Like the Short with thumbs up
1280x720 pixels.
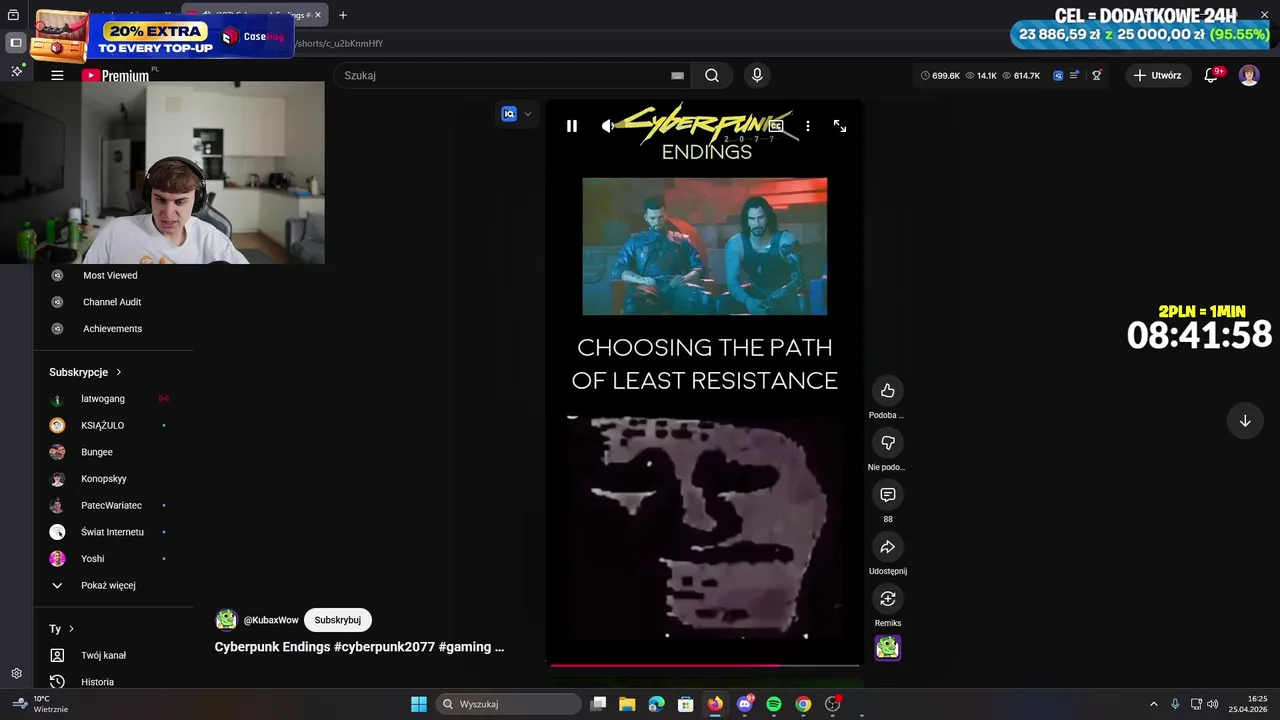(887, 390)
